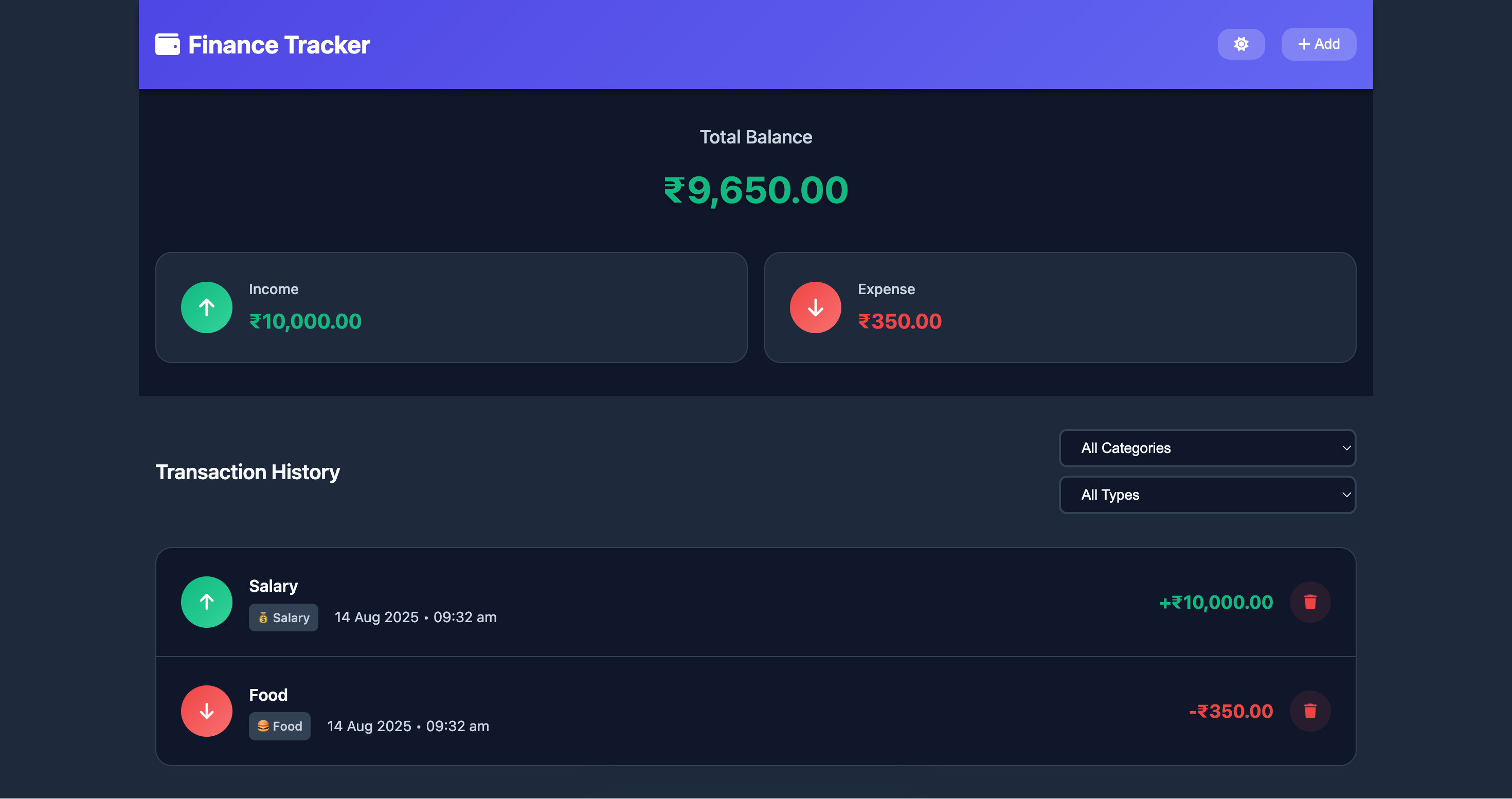Click the Food transaction's red arrow icon

[207, 711]
